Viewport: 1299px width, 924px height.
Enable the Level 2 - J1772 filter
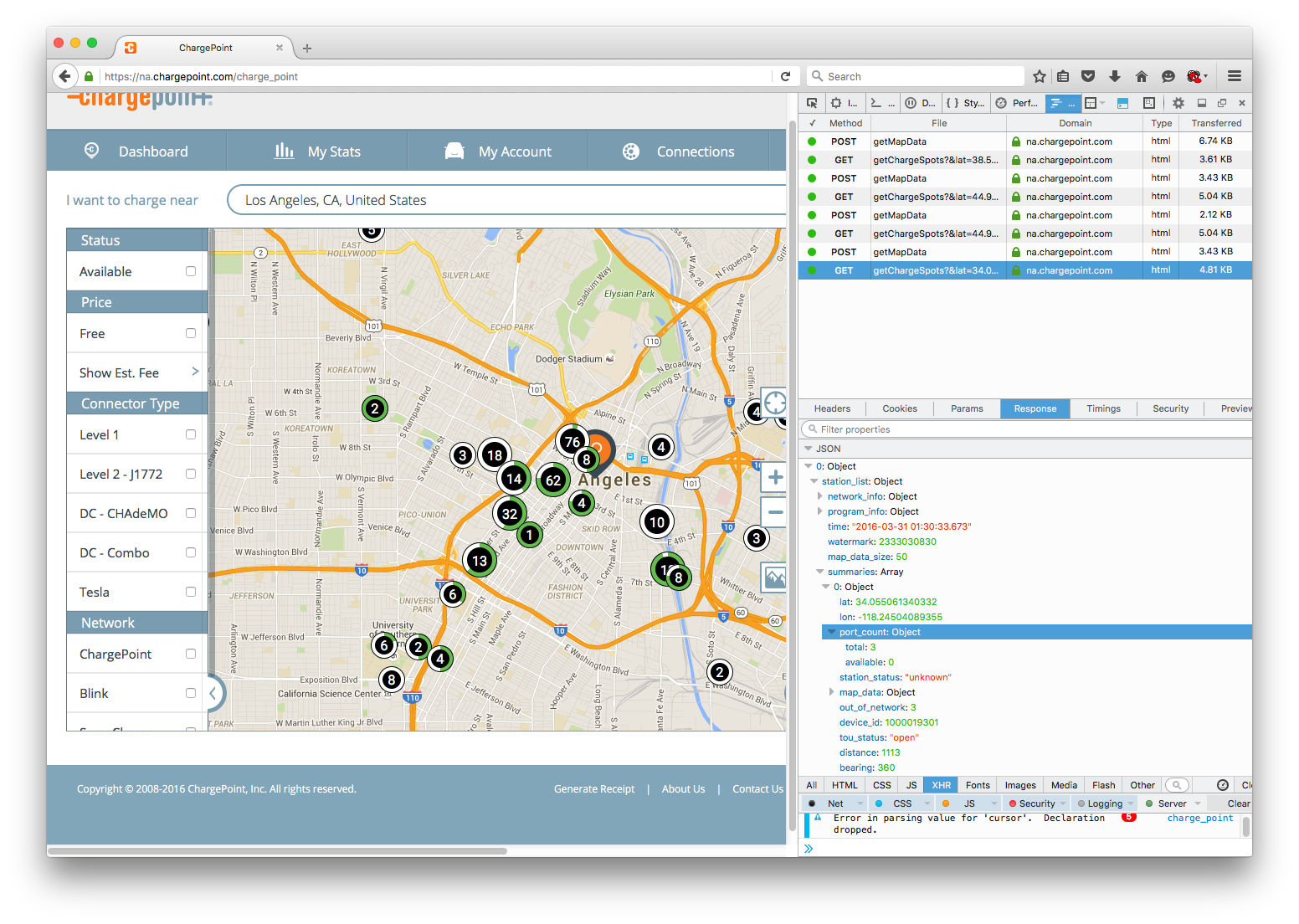pyautogui.click(x=191, y=474)
